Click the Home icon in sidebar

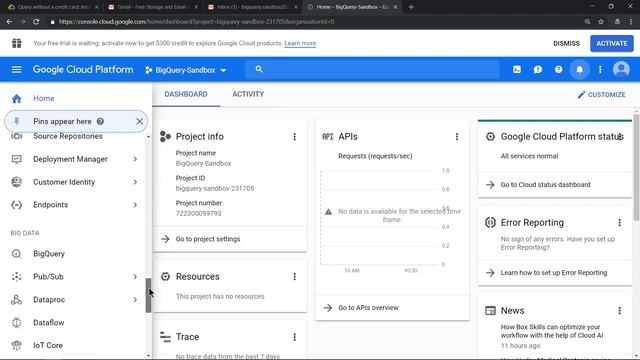coord(16,98)
